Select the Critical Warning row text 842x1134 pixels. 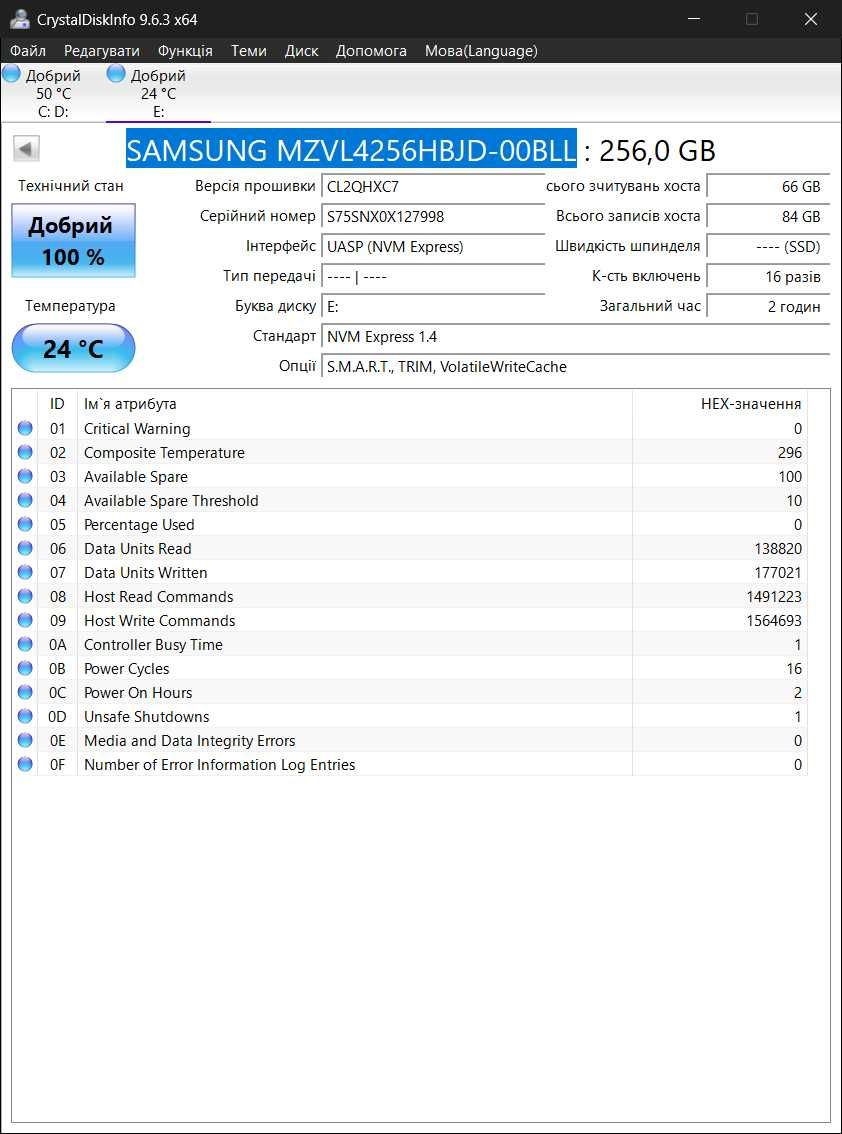pos(137,429)
